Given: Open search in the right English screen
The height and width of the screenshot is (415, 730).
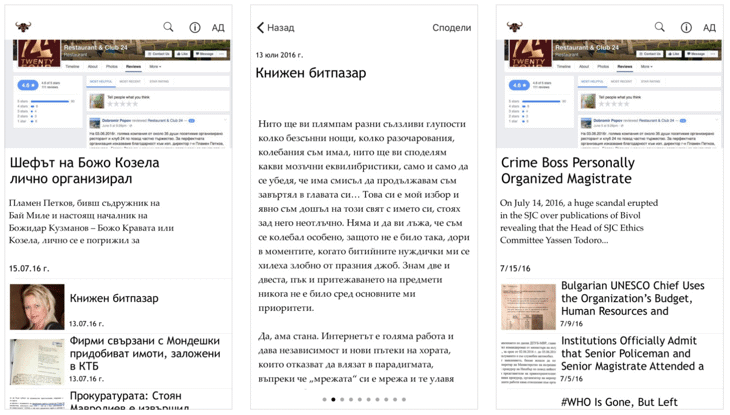Looking at the screenshot, I should (x=660, y=27).
